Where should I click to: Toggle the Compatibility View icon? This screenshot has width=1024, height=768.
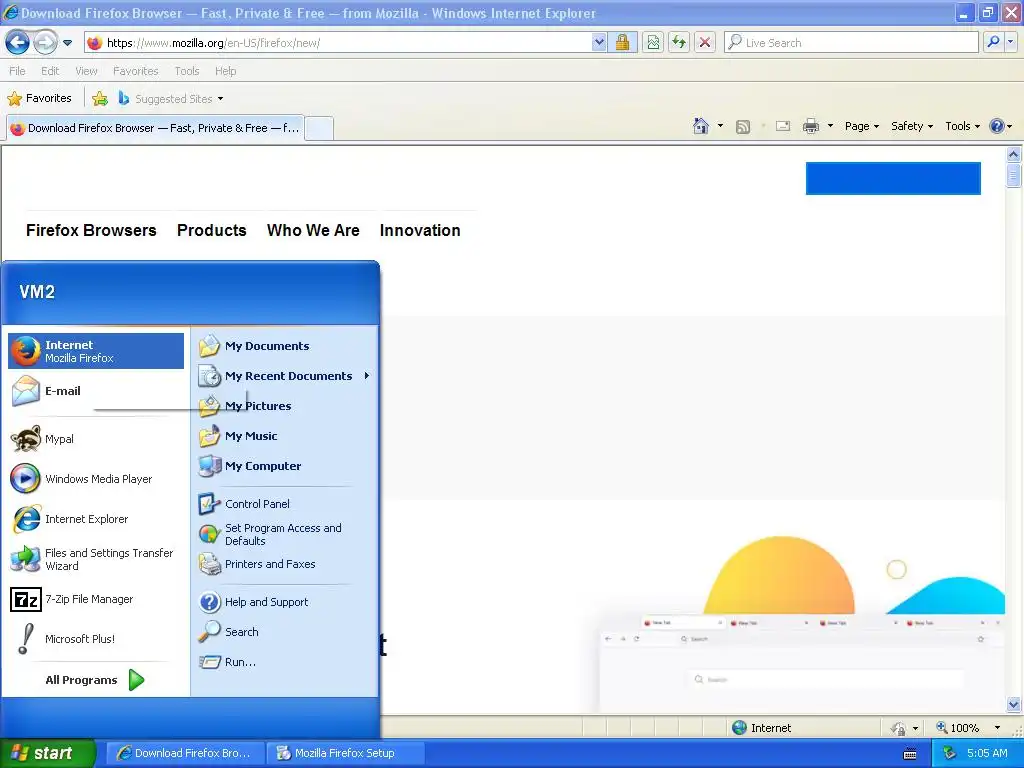(653, 43)
